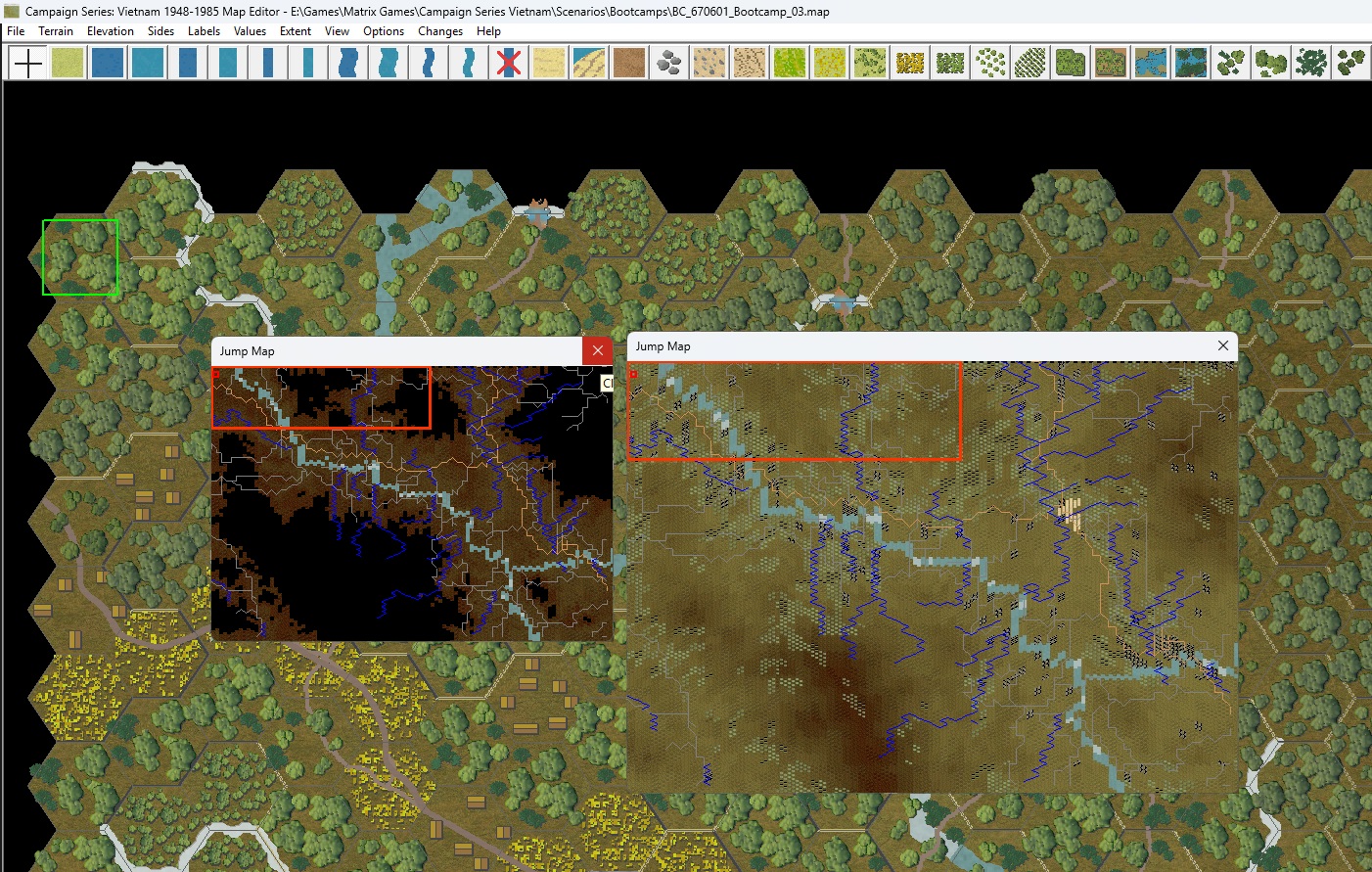
Task: Pick the small tree clusters tile
Action: (1231, 63)
